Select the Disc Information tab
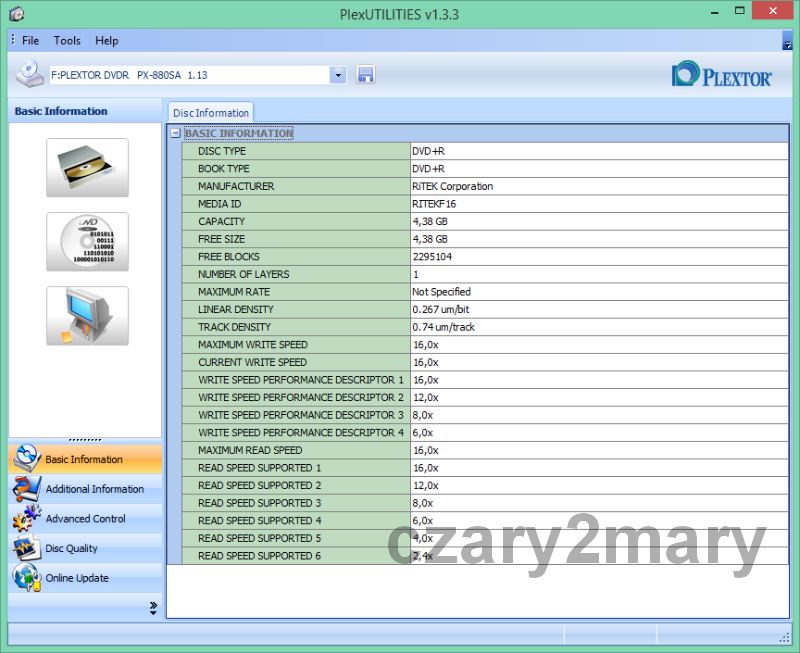The height and width of the screenshot is (653, 800). (211, 113)
